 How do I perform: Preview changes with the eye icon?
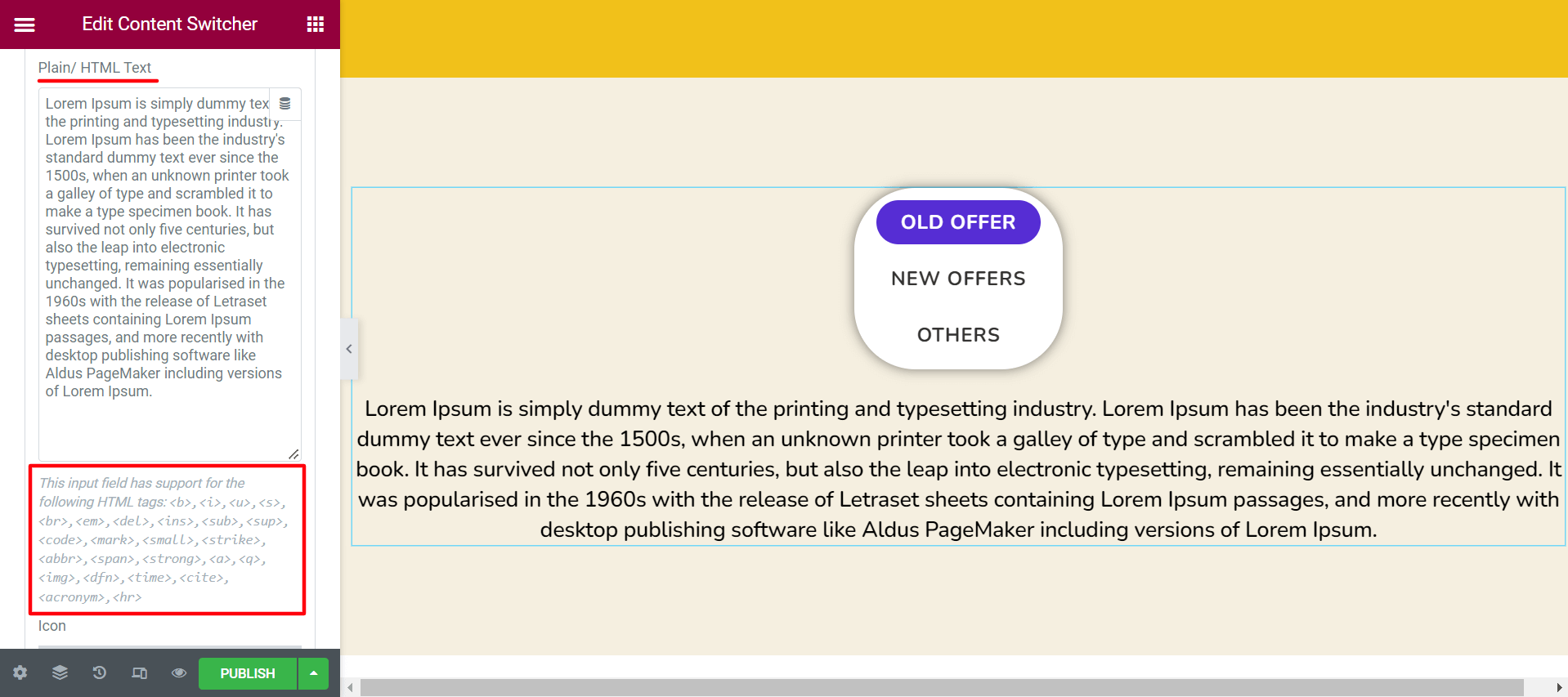(179, 672)
